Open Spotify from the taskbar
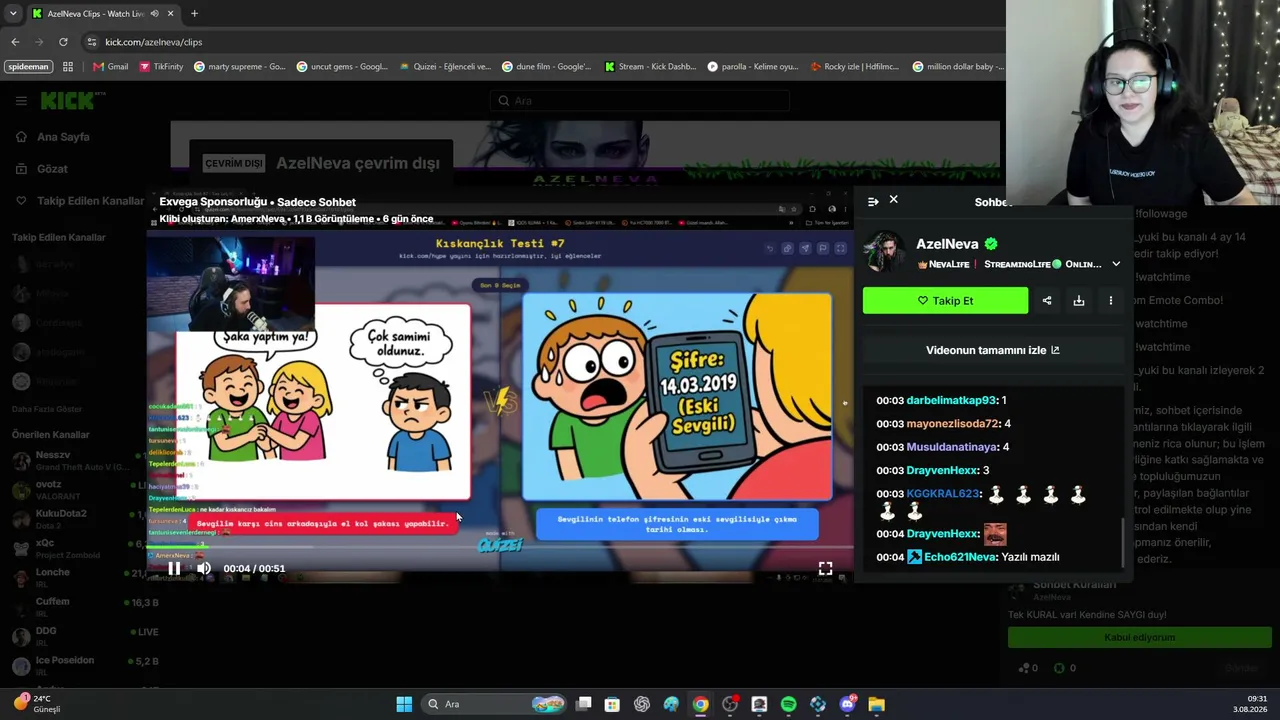The image size is (1280, 720). pos(788,704)
